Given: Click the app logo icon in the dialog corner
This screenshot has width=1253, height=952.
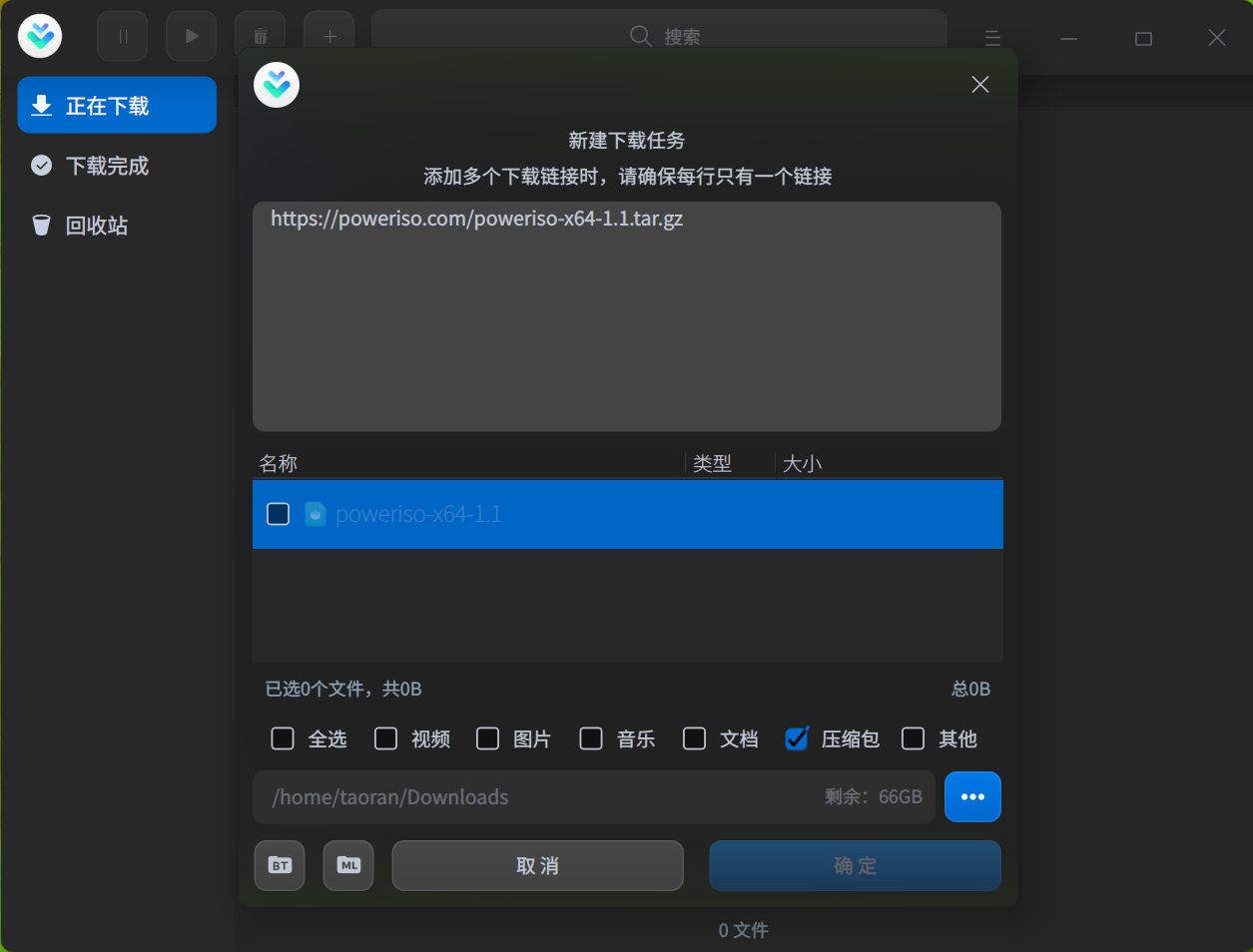Looking at the screenshot, I should (276, 85).
